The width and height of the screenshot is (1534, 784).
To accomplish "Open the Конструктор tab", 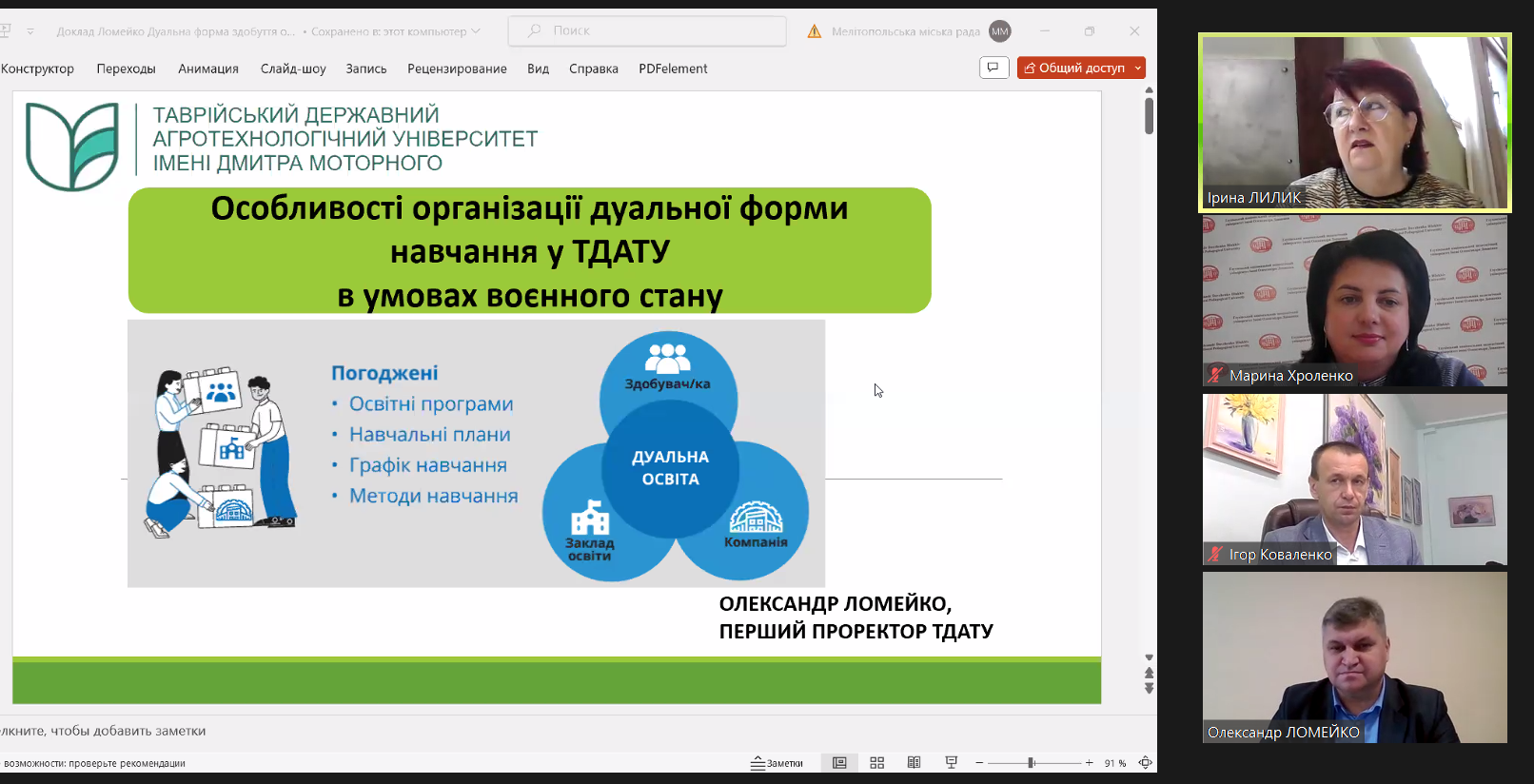I will point(37,69).
